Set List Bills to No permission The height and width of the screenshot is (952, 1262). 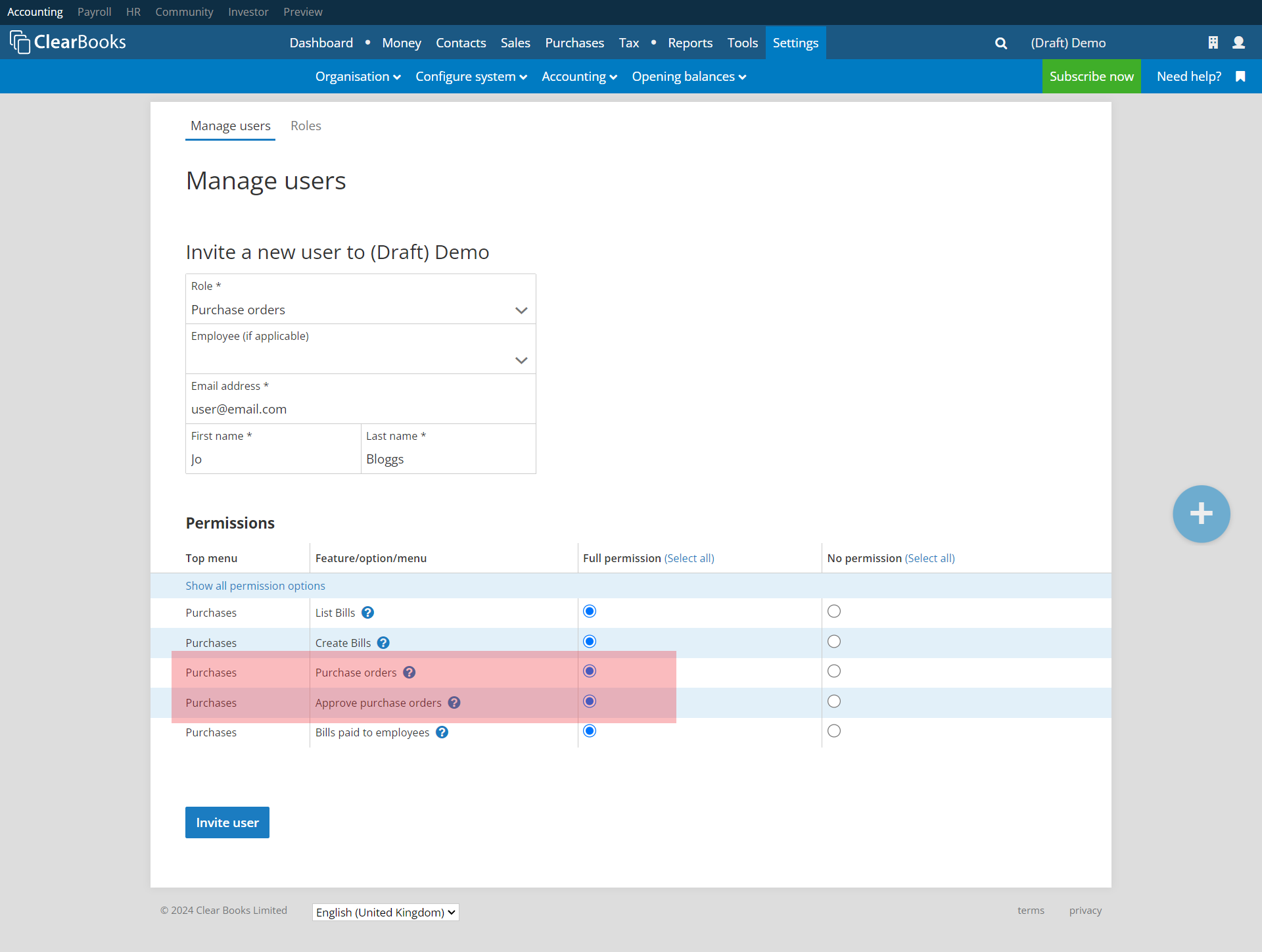coord(834,611)
